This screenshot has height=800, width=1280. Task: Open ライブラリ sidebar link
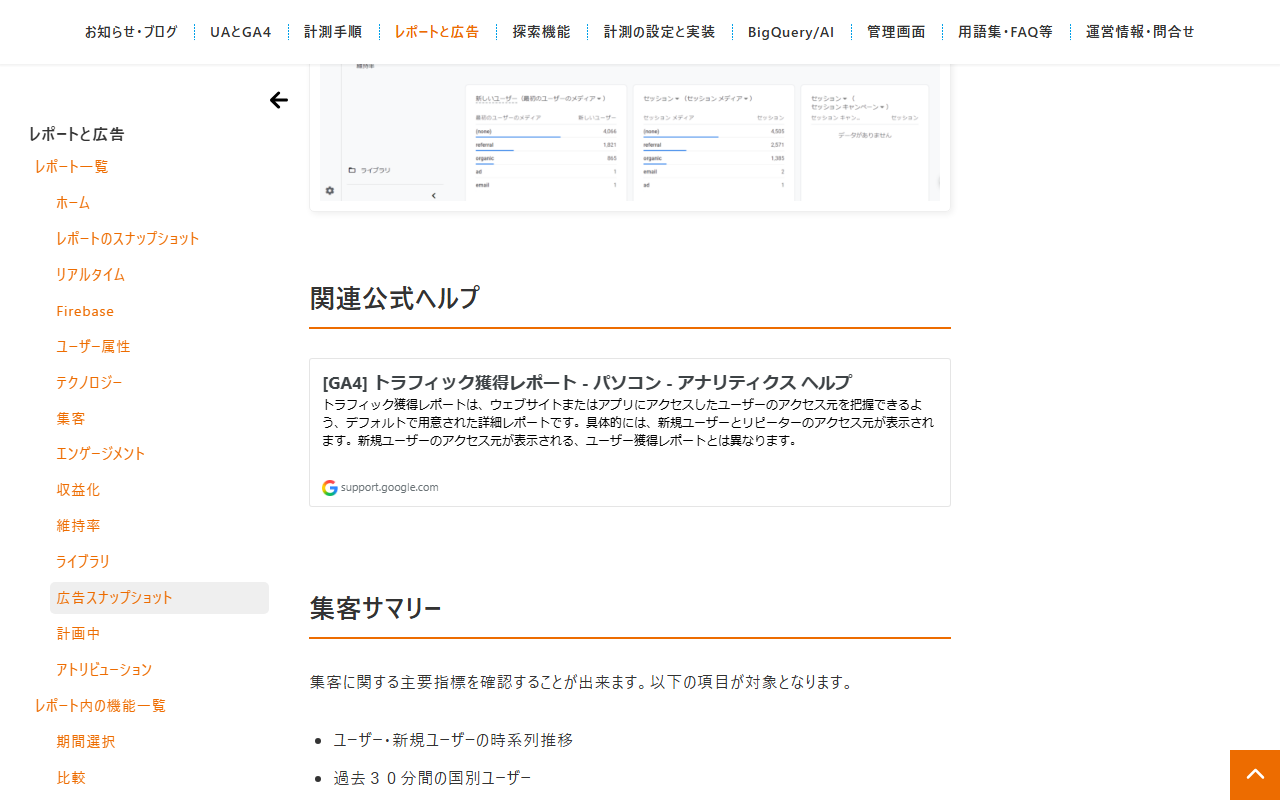pos(83,562)
